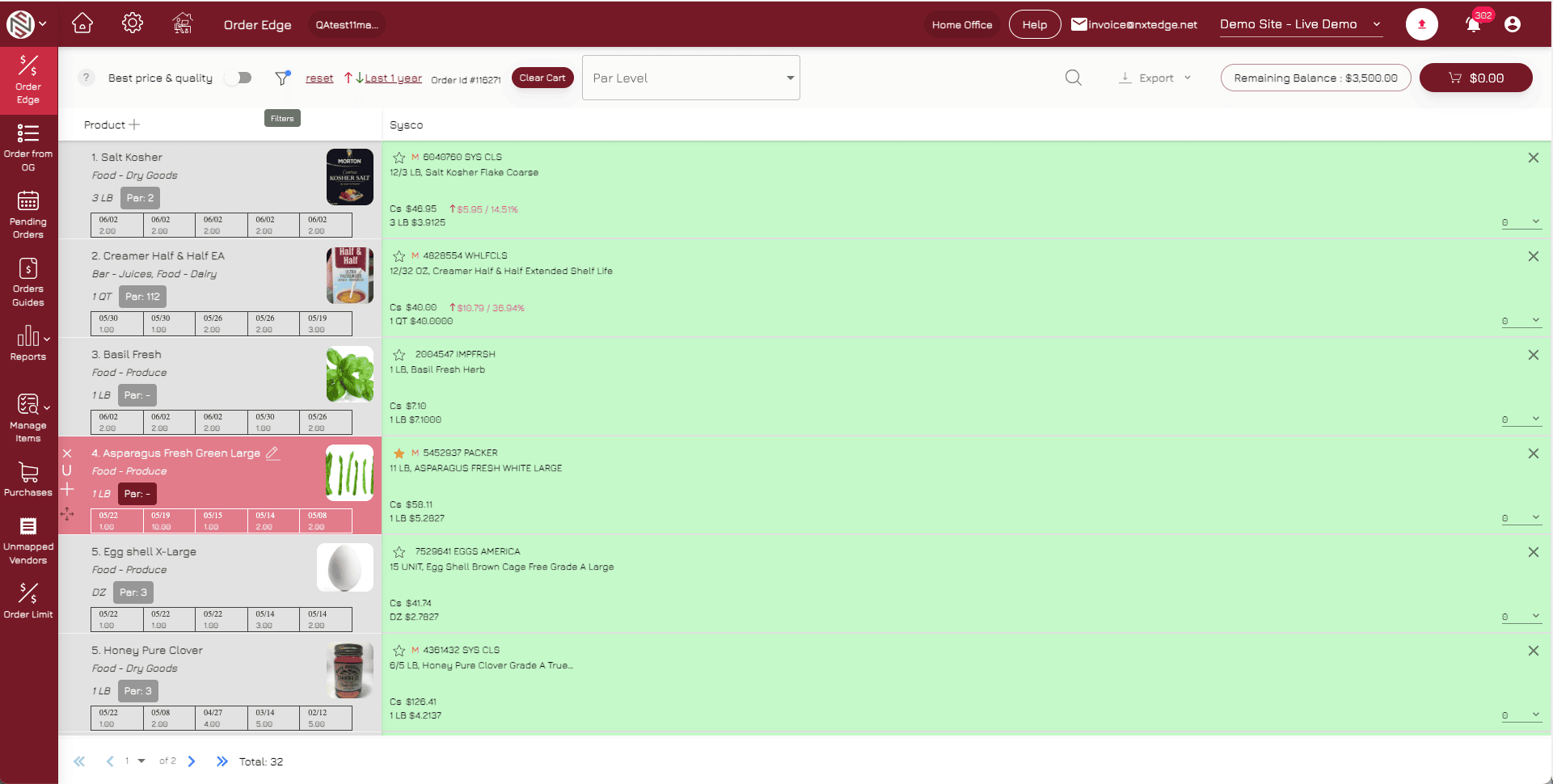Image resolution: width=1553 pixels, height=784 pixels.
Task: Click the Last 1 year sort link
Action: (x=393, y=78)
